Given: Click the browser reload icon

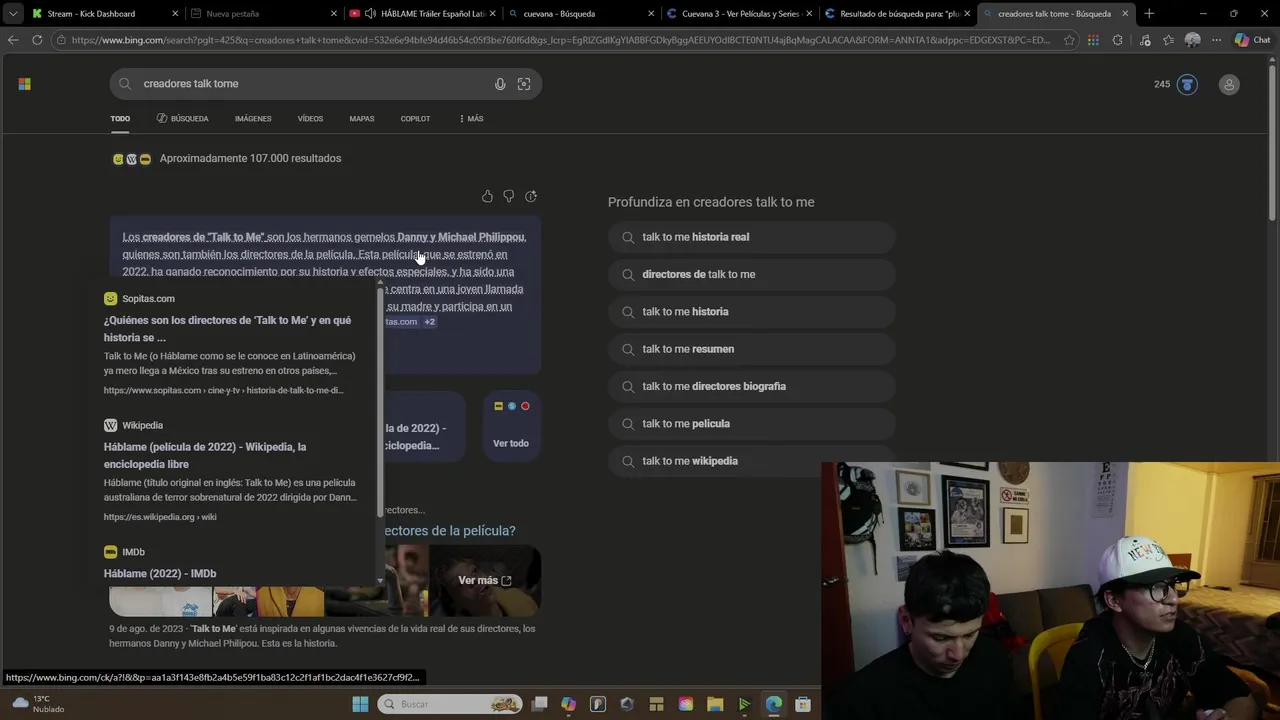Looking at the screenshot, I should click(37, 40).
